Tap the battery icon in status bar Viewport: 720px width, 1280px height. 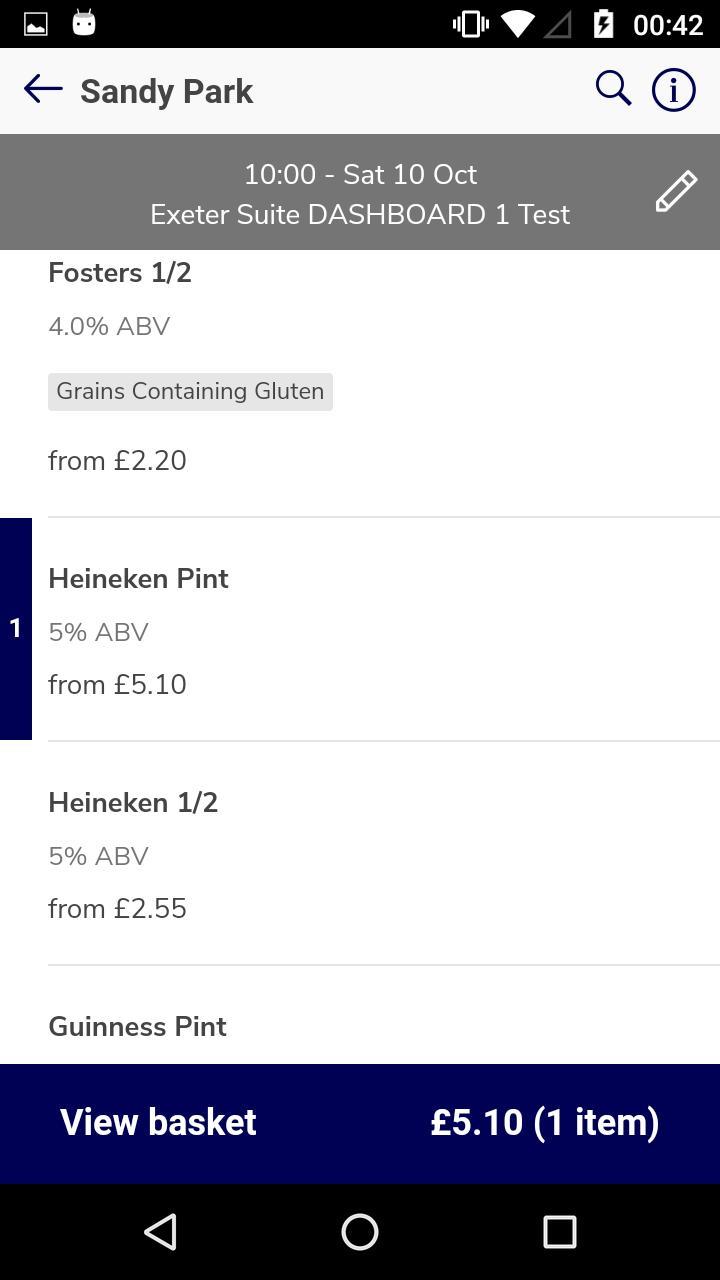tap(603, 24)
